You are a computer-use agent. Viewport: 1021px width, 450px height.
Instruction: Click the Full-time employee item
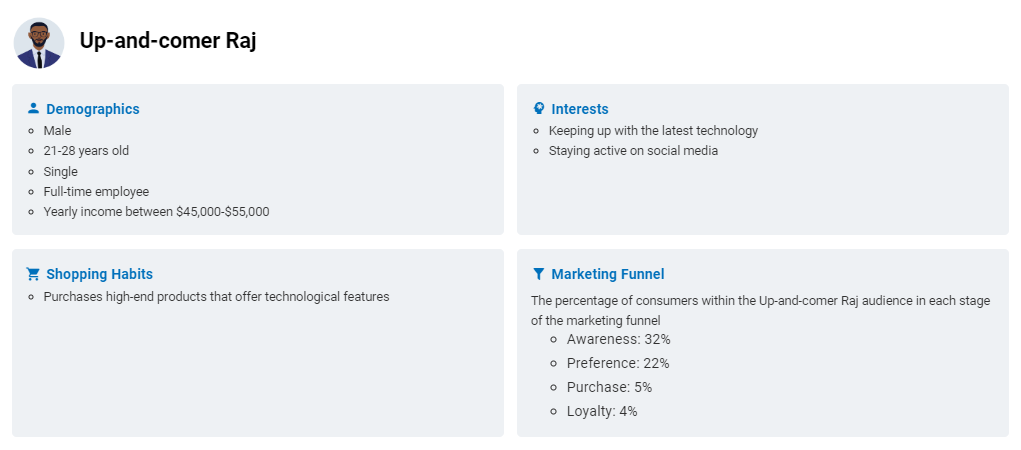(96, 191)
